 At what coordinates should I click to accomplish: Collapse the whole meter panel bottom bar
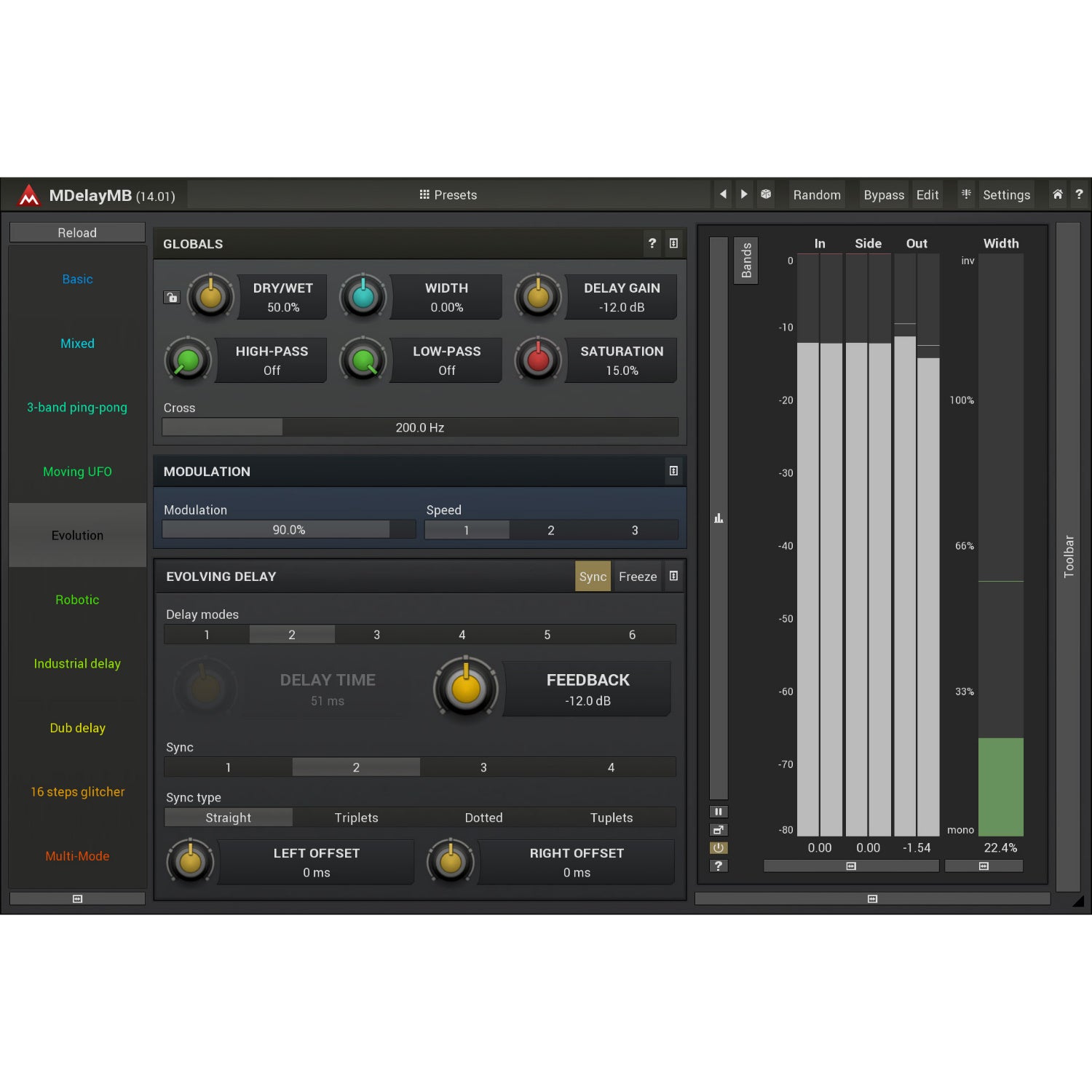[x=872, y=899]
